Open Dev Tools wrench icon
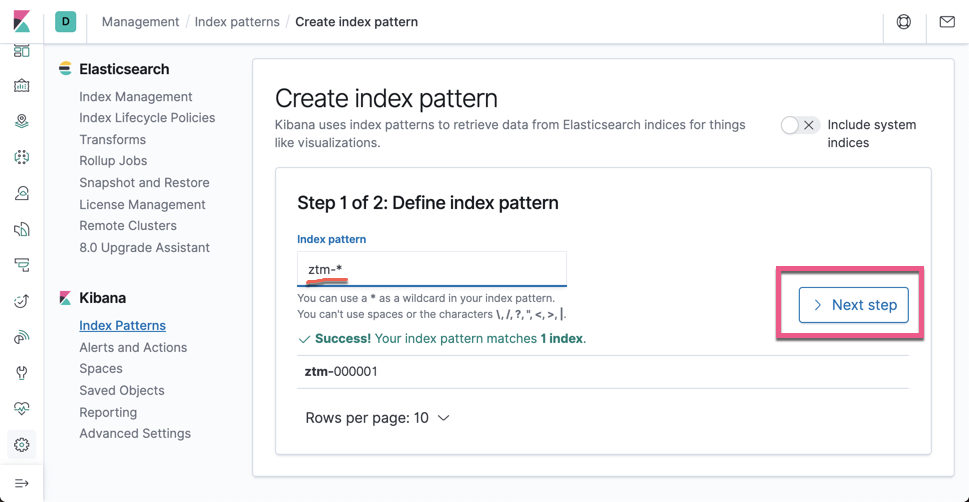The height and width of the screenshot is (502, 969). click(x=22, y=373)
